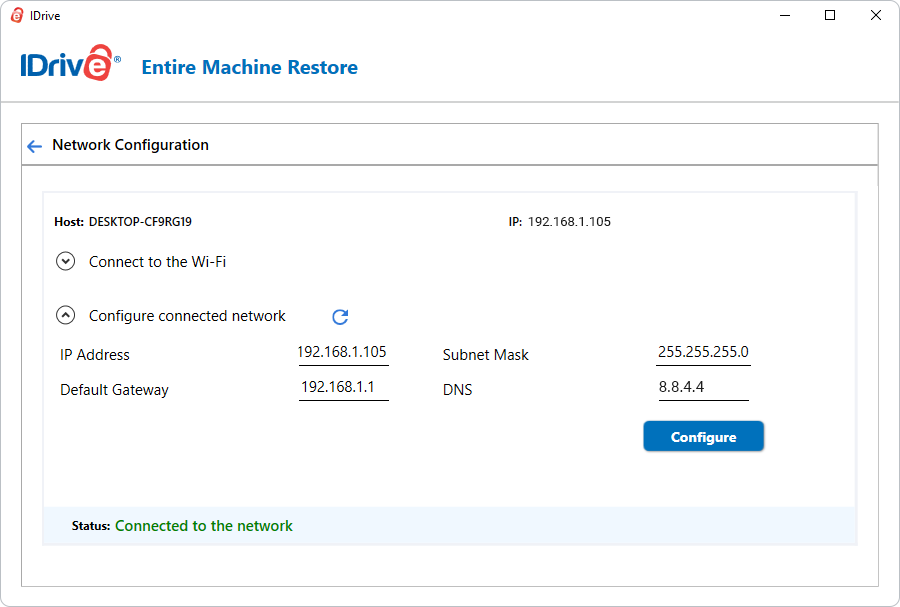Edit the DNS field 8.8.4.4

coord(703,388)
